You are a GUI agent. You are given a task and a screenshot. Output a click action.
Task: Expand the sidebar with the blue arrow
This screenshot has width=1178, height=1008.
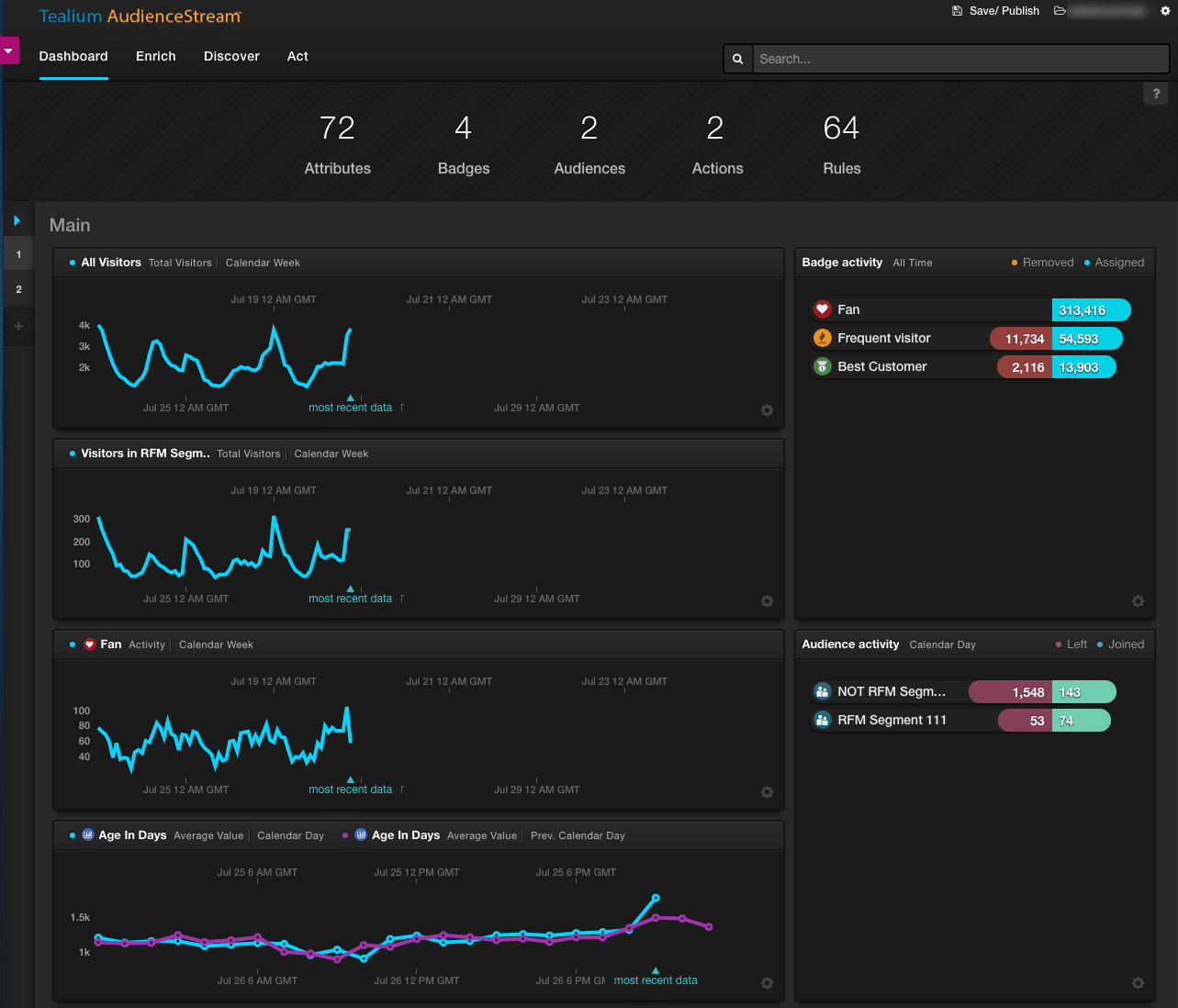point(17,220)
